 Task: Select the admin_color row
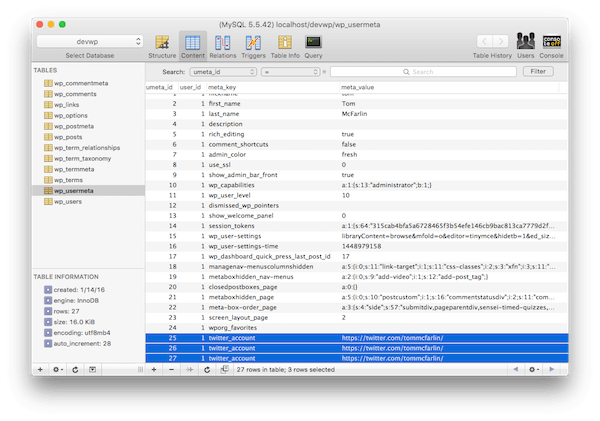pyautogui.click(x=356, y=155)
